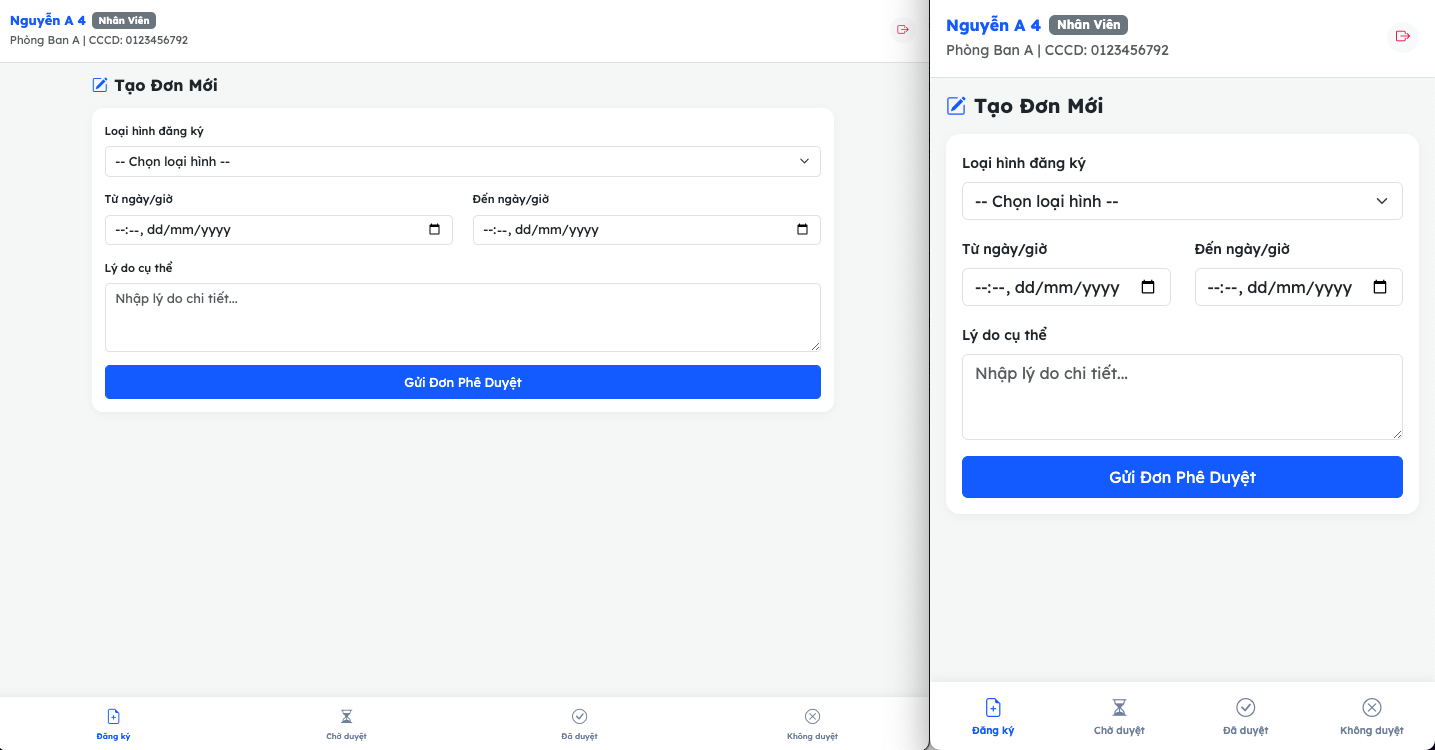The width and height of the screenshot is (1435, 750).
Task: Click logout icon in right narrow view
Action: [x=1402, y=36]
